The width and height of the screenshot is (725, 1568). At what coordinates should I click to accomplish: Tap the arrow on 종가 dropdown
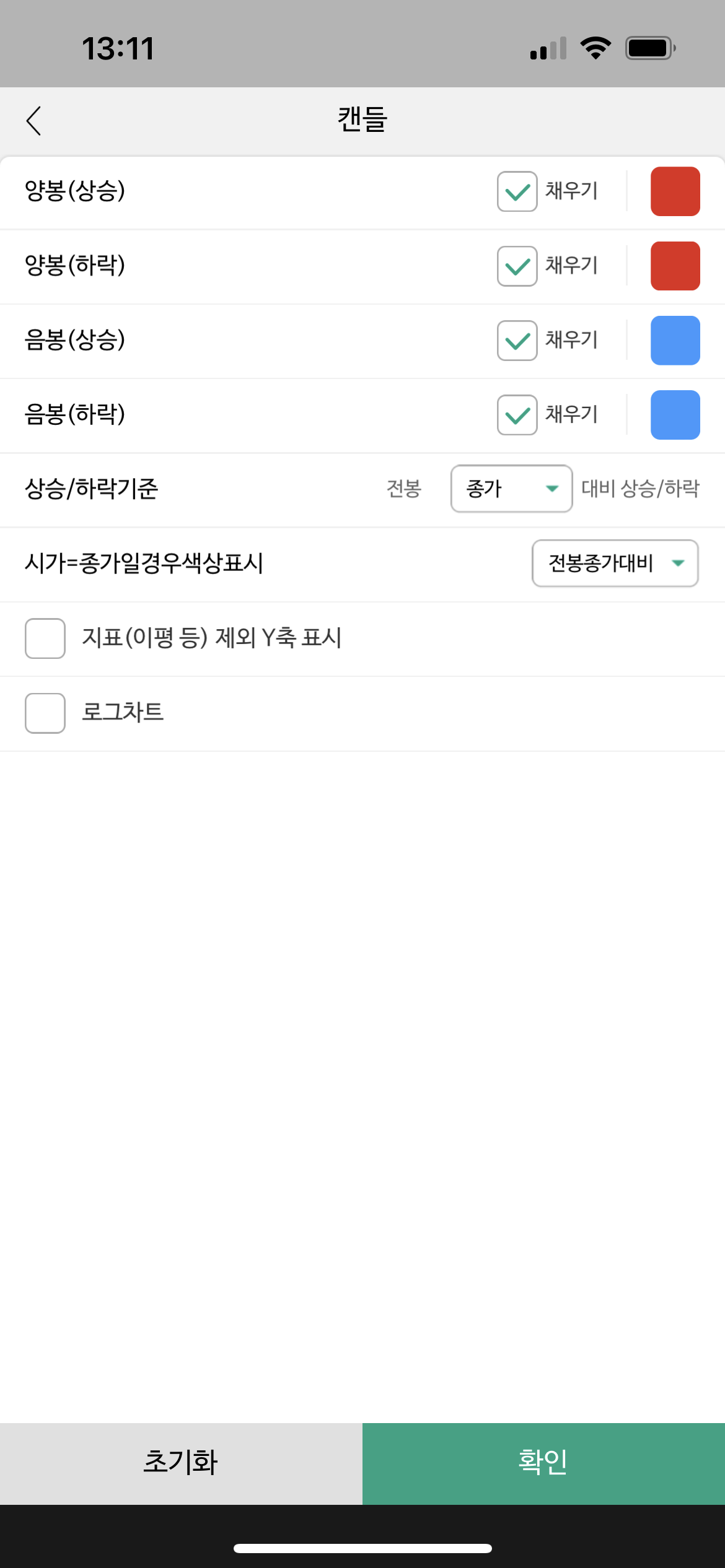[552, 489]
